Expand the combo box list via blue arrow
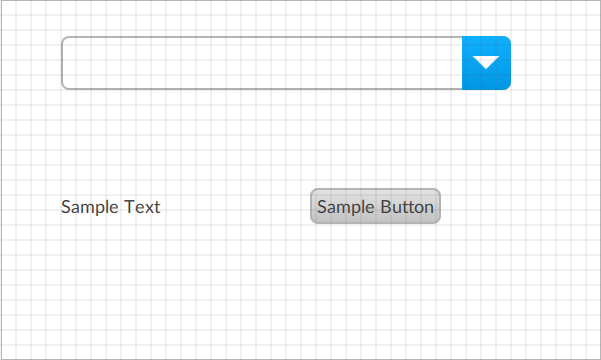The height and width of the screenshot is (360, 601). pyautogui.click(x=486, y=63)
